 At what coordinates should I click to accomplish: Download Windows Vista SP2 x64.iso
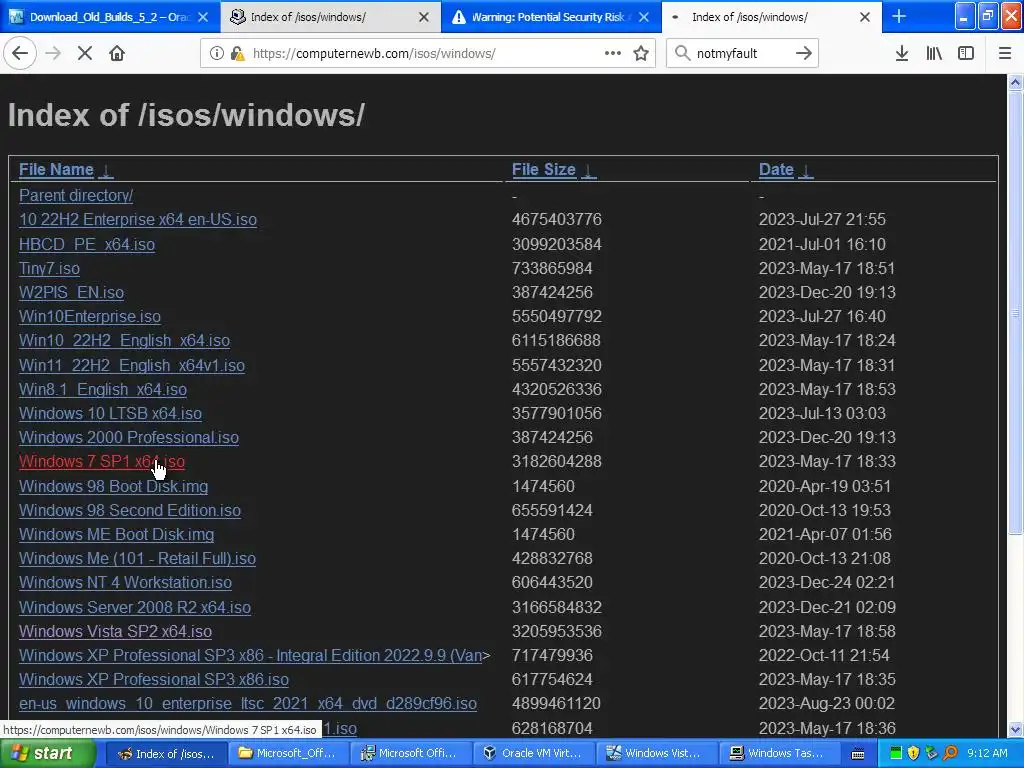pyautogui.click(x=115, y=632)
